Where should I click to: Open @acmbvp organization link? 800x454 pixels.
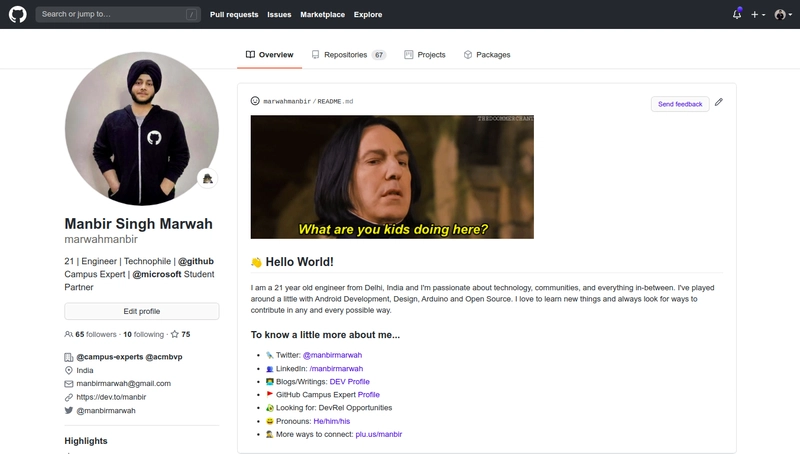pos(164,357)
